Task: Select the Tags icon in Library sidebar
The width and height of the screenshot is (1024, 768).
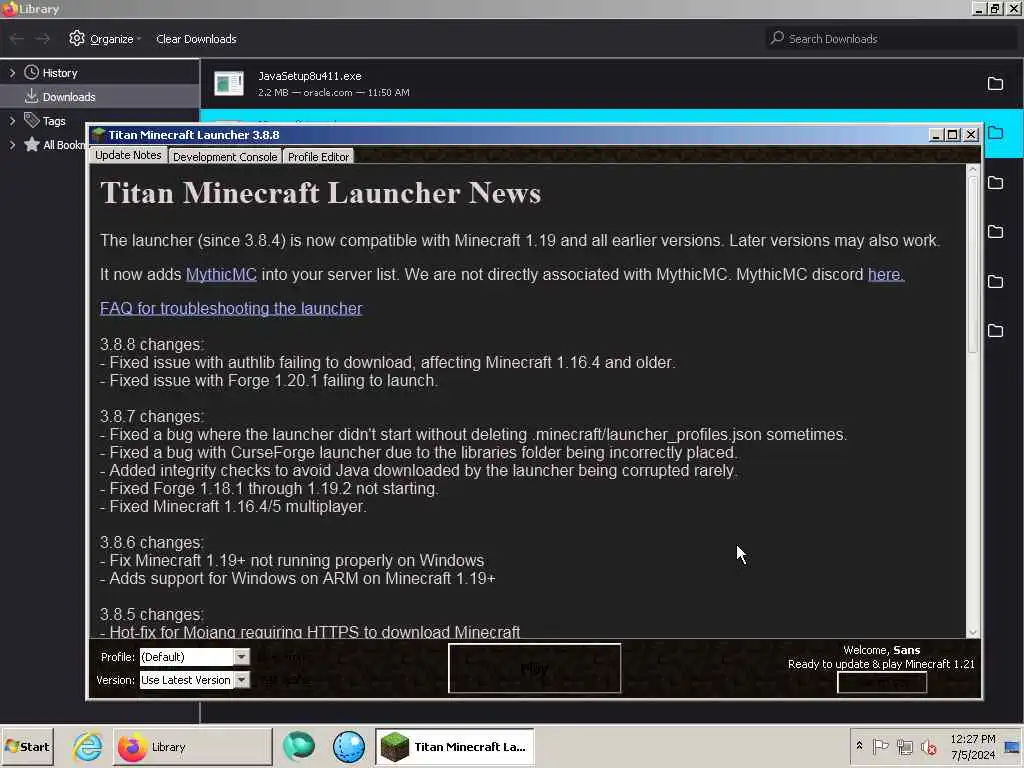Action: click(x=31, y=120)
